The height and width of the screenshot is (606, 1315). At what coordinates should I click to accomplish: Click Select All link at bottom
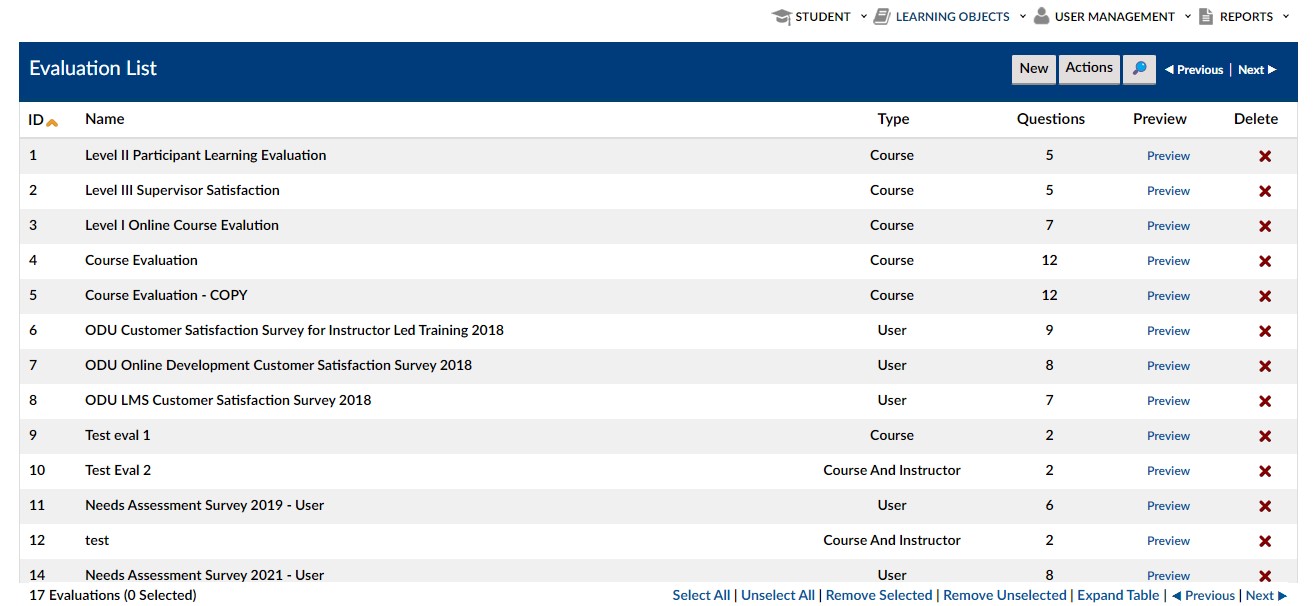(700, 595)
